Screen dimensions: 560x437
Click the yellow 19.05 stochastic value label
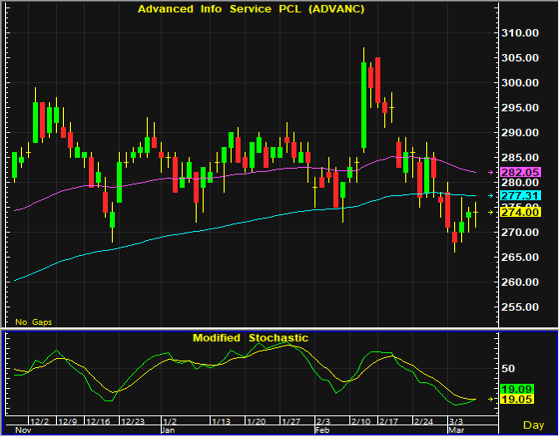(517, 399)
